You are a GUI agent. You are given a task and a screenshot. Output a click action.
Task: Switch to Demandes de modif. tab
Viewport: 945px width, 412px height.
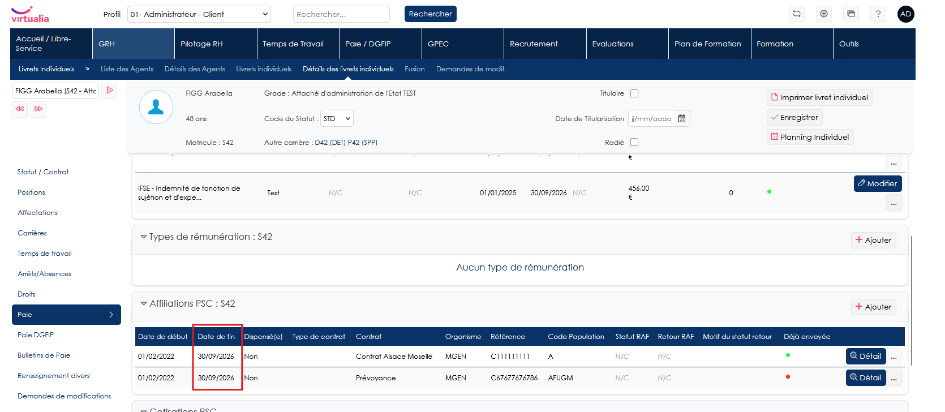(471, 69)
